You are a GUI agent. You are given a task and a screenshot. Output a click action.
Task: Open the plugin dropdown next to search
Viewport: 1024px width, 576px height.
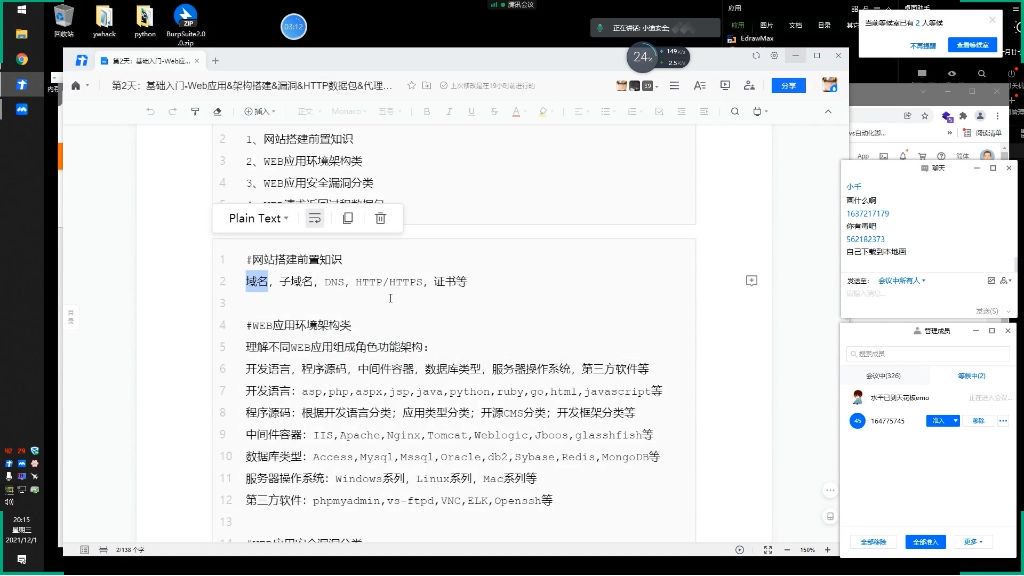tap(760, 112)
